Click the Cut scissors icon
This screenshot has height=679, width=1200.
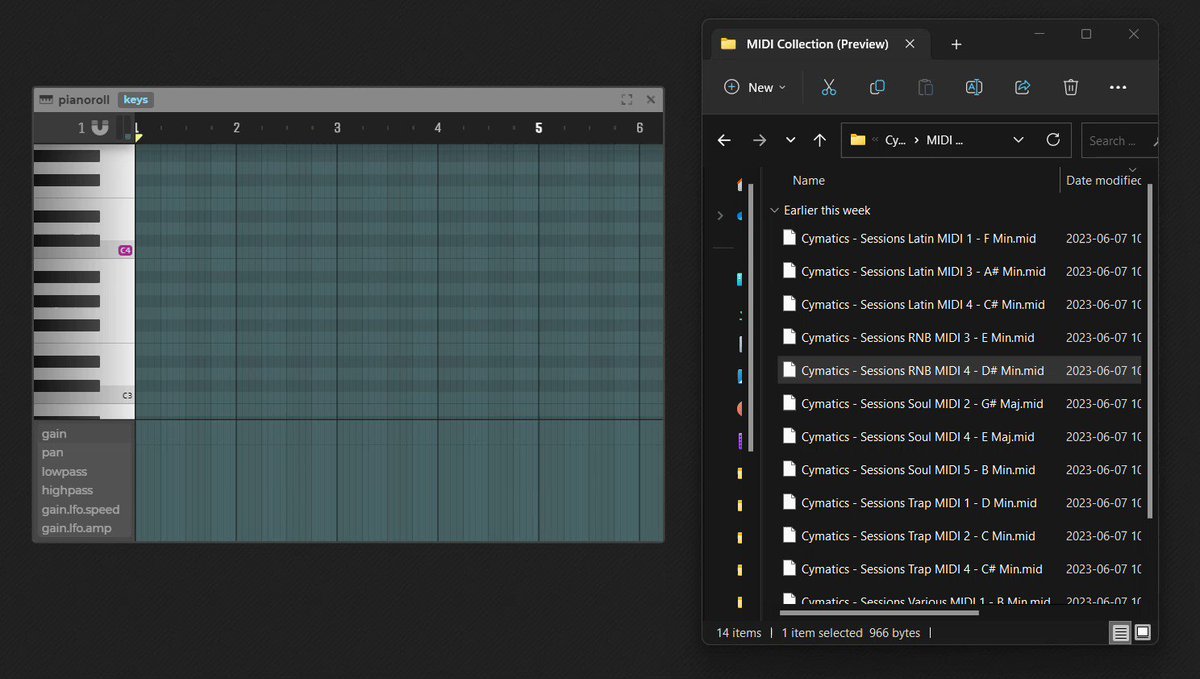[828, 87]
